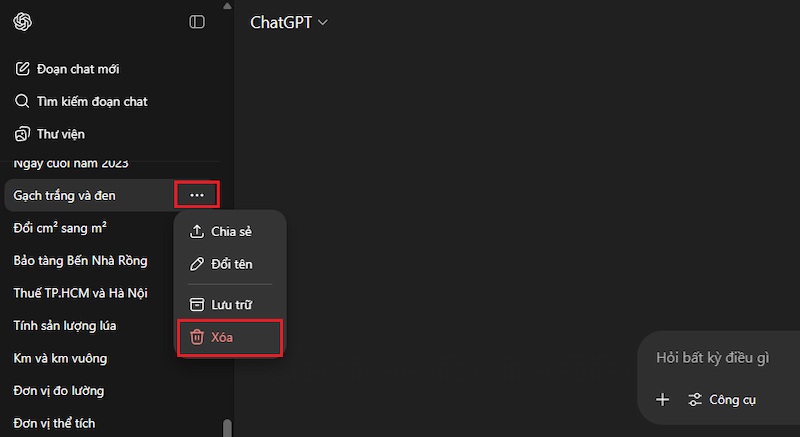Screen dimensions: 800x437
Task: Click the three-dot options button for Gạch trắng và đen
Action: click(197, 195)
